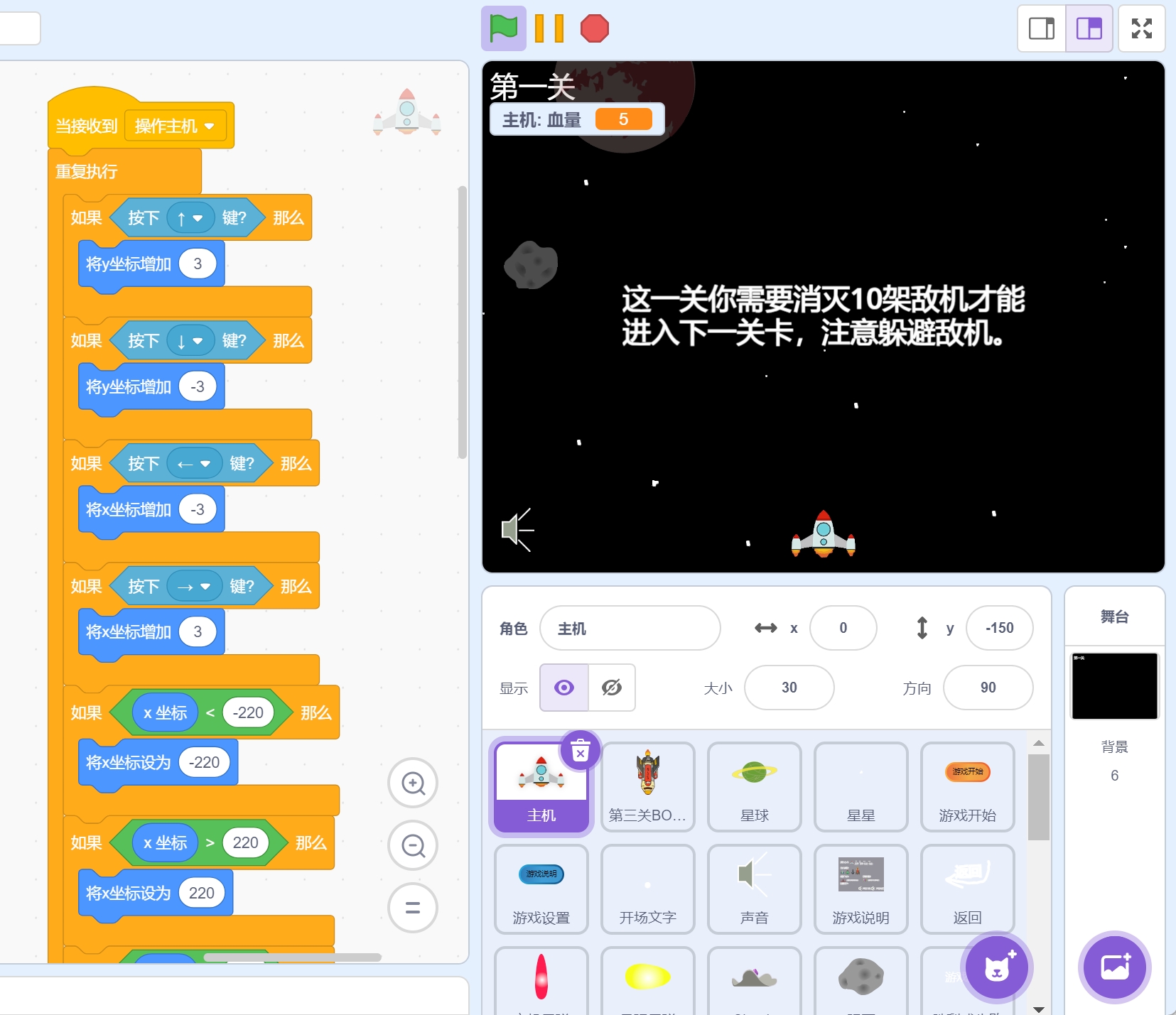
Task: Click the red stop sign icon
Action: tap(595, 28)
